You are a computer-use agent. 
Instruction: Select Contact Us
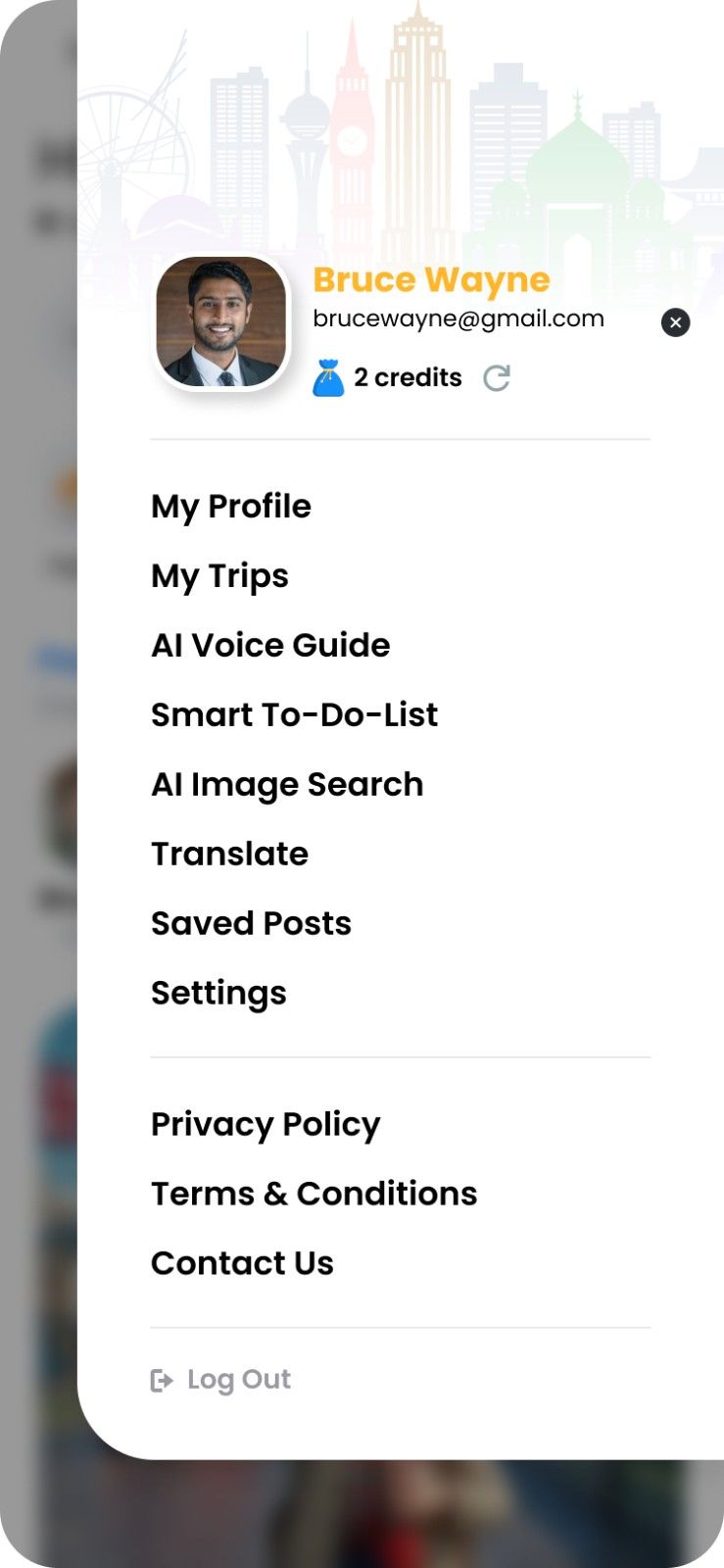click(x=242, y=1264)
